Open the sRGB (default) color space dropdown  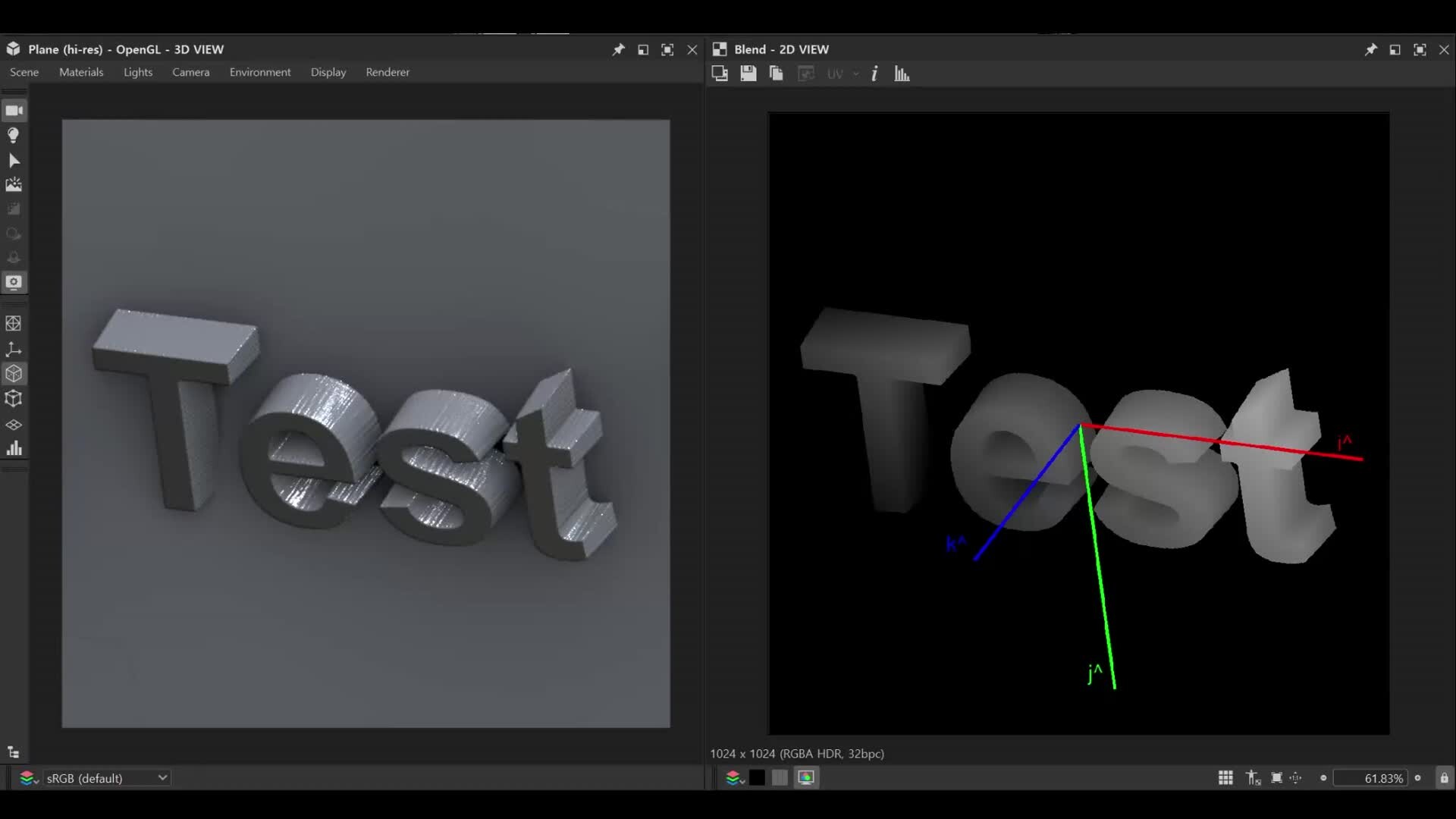point(105,778)
